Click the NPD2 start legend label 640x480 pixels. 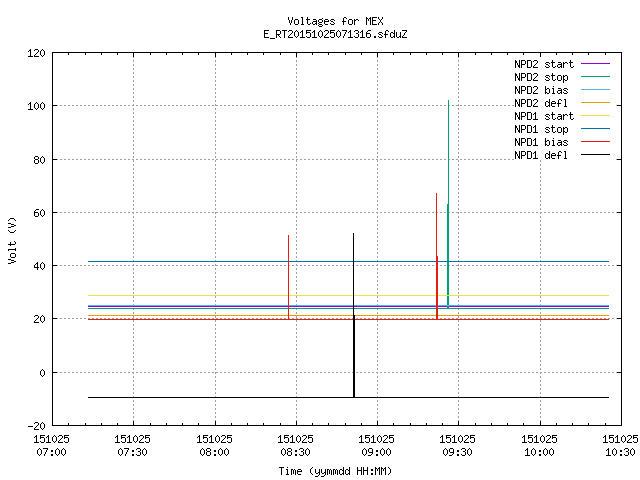point(544,64)
